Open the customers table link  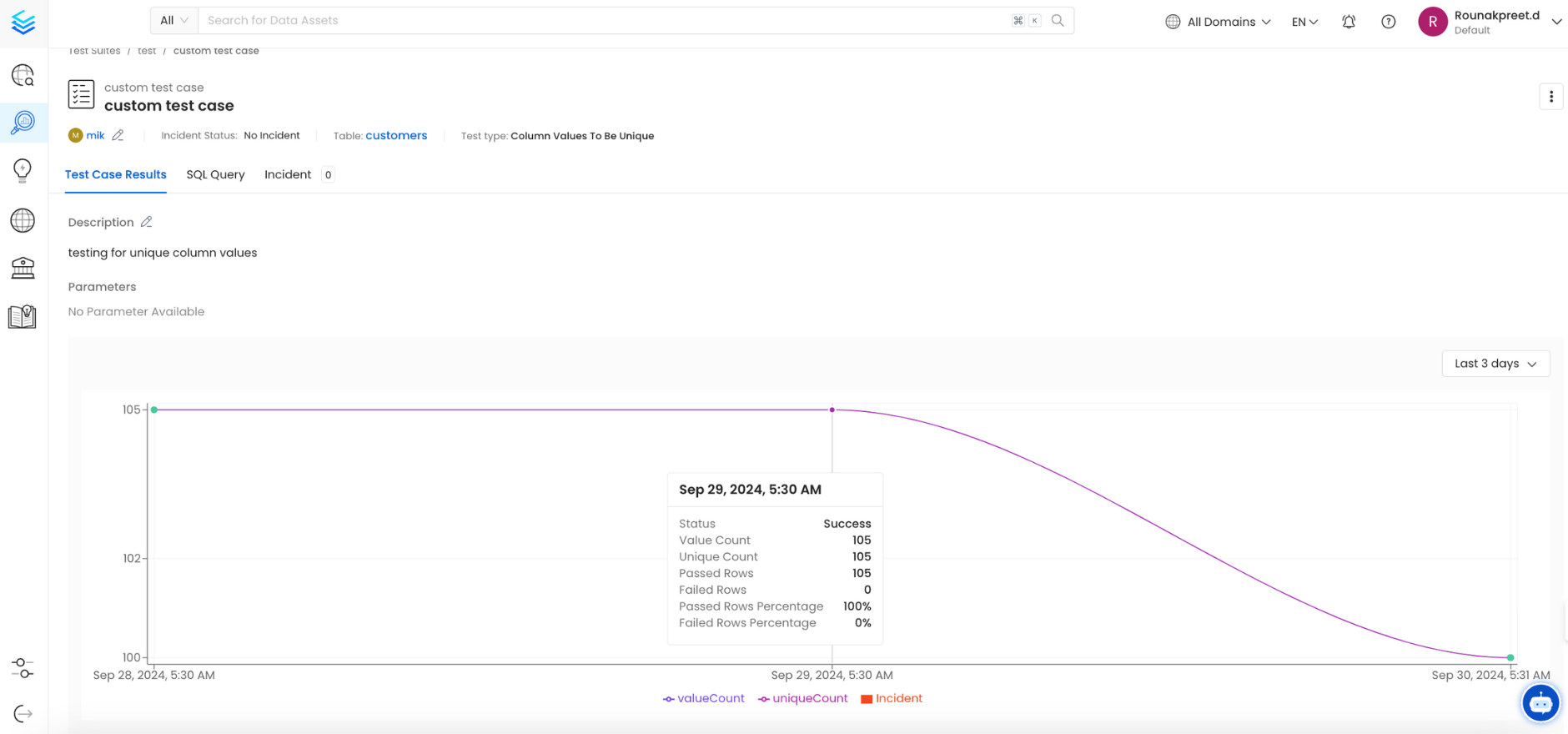click(x=396, y=135)
